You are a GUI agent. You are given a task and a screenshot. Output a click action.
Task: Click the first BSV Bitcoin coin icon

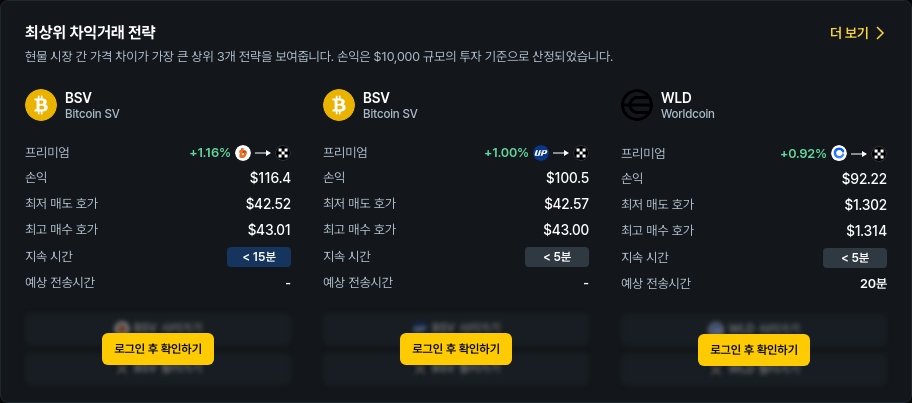(41, 105)
